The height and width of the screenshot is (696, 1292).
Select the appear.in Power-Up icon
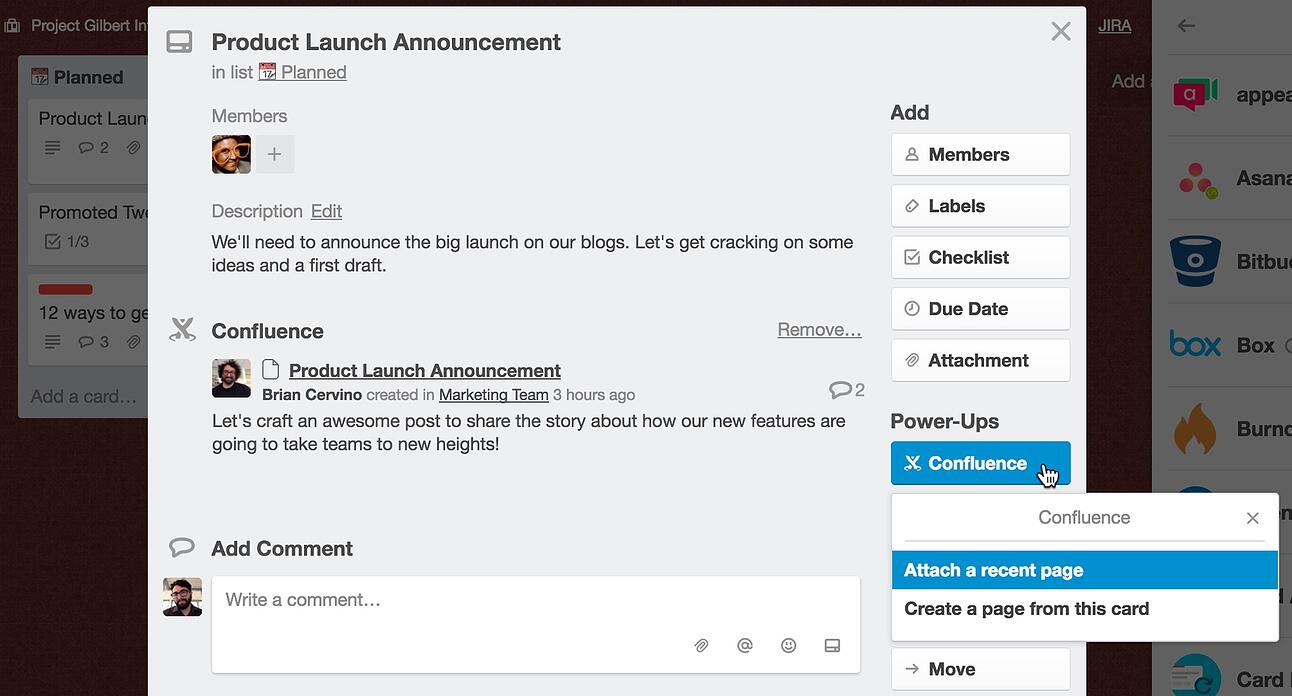coord(1196,95)
